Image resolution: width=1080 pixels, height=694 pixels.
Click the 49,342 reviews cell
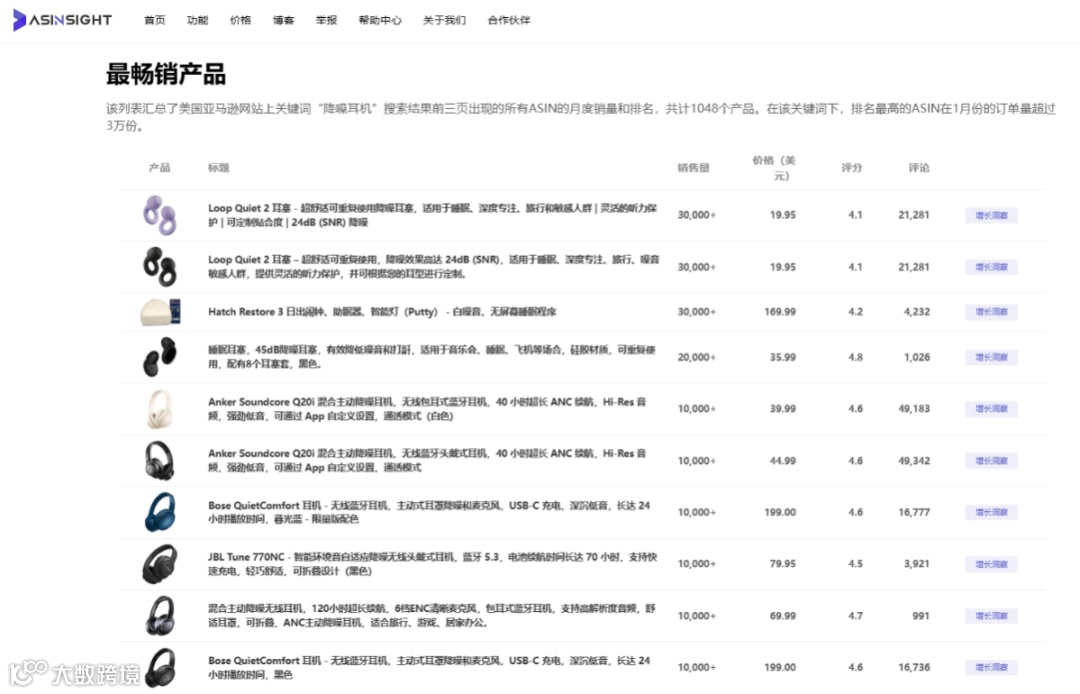pyautogui.click(x=914, y=461)
